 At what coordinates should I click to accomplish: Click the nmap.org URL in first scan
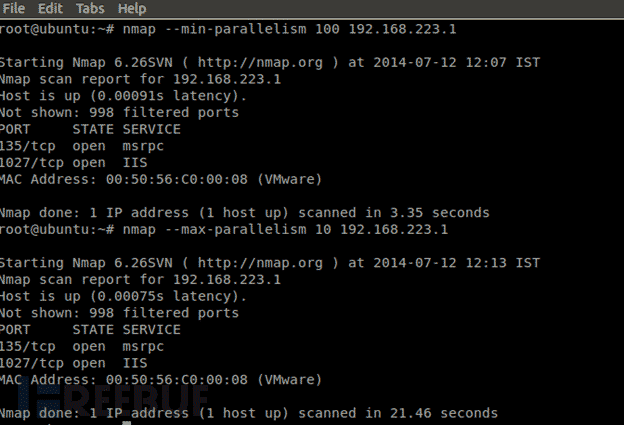click(x=272, y=62)
